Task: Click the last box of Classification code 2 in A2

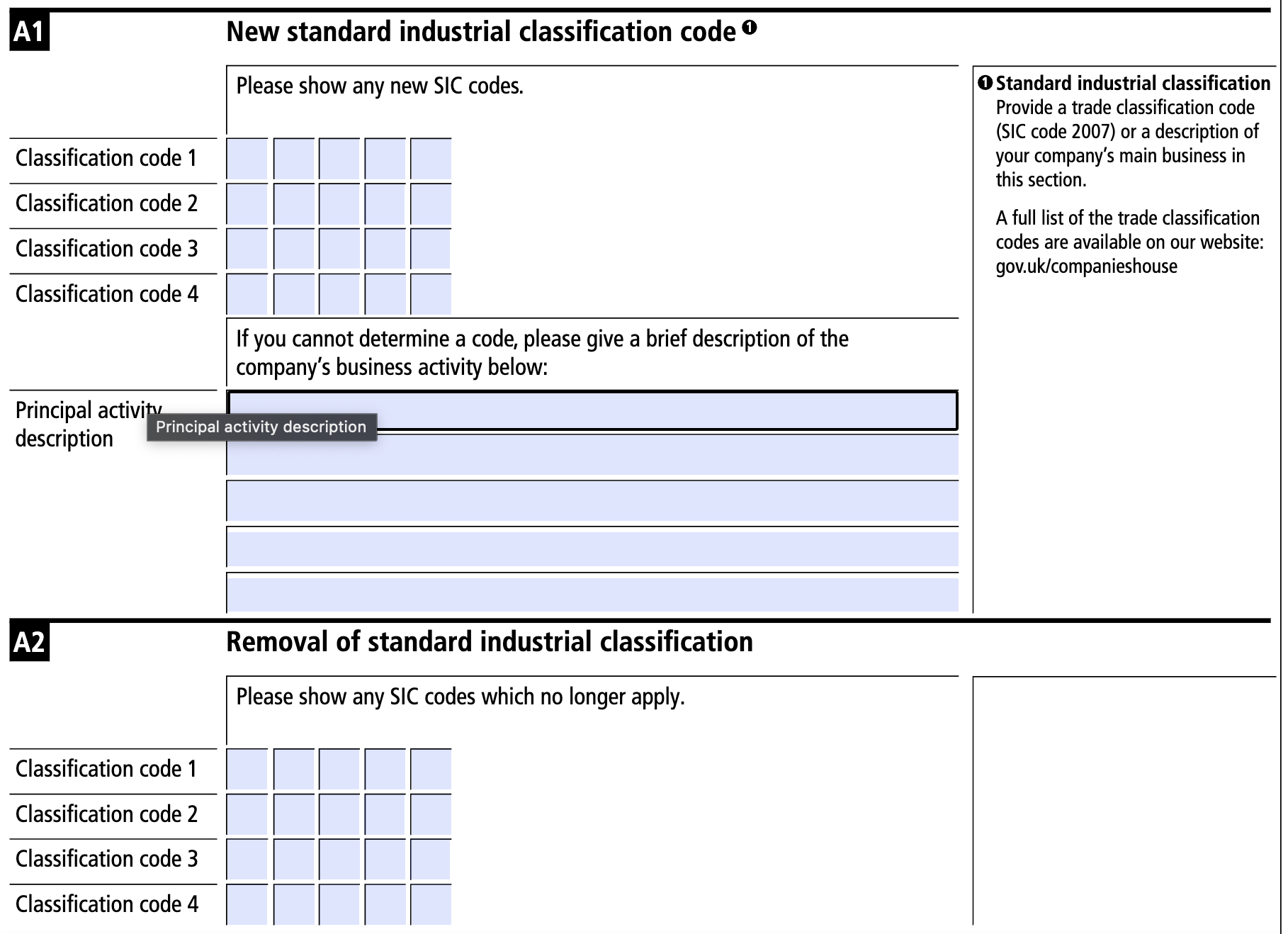Action: 430,815
